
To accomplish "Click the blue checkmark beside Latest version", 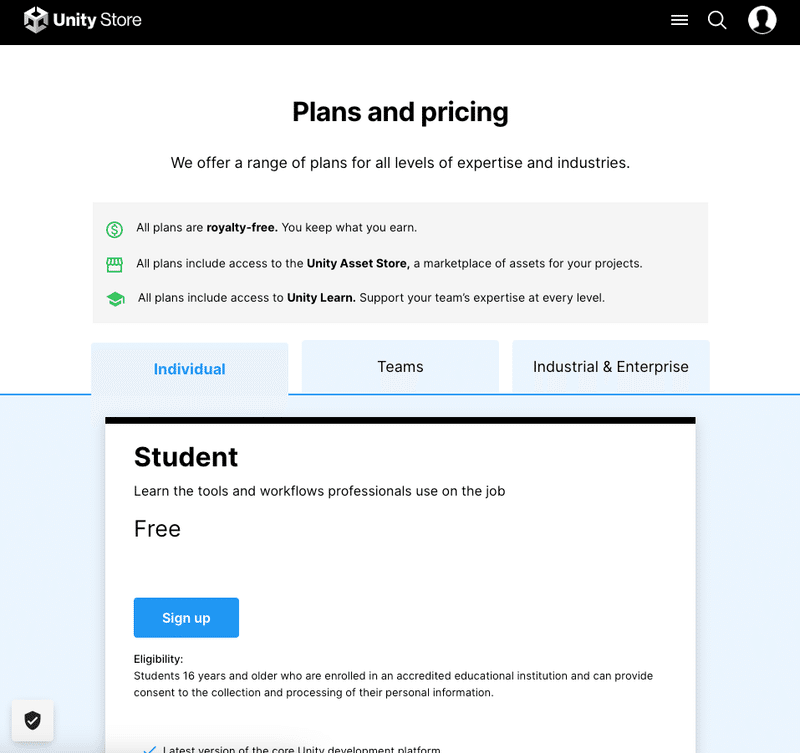I will click(150, 749).
